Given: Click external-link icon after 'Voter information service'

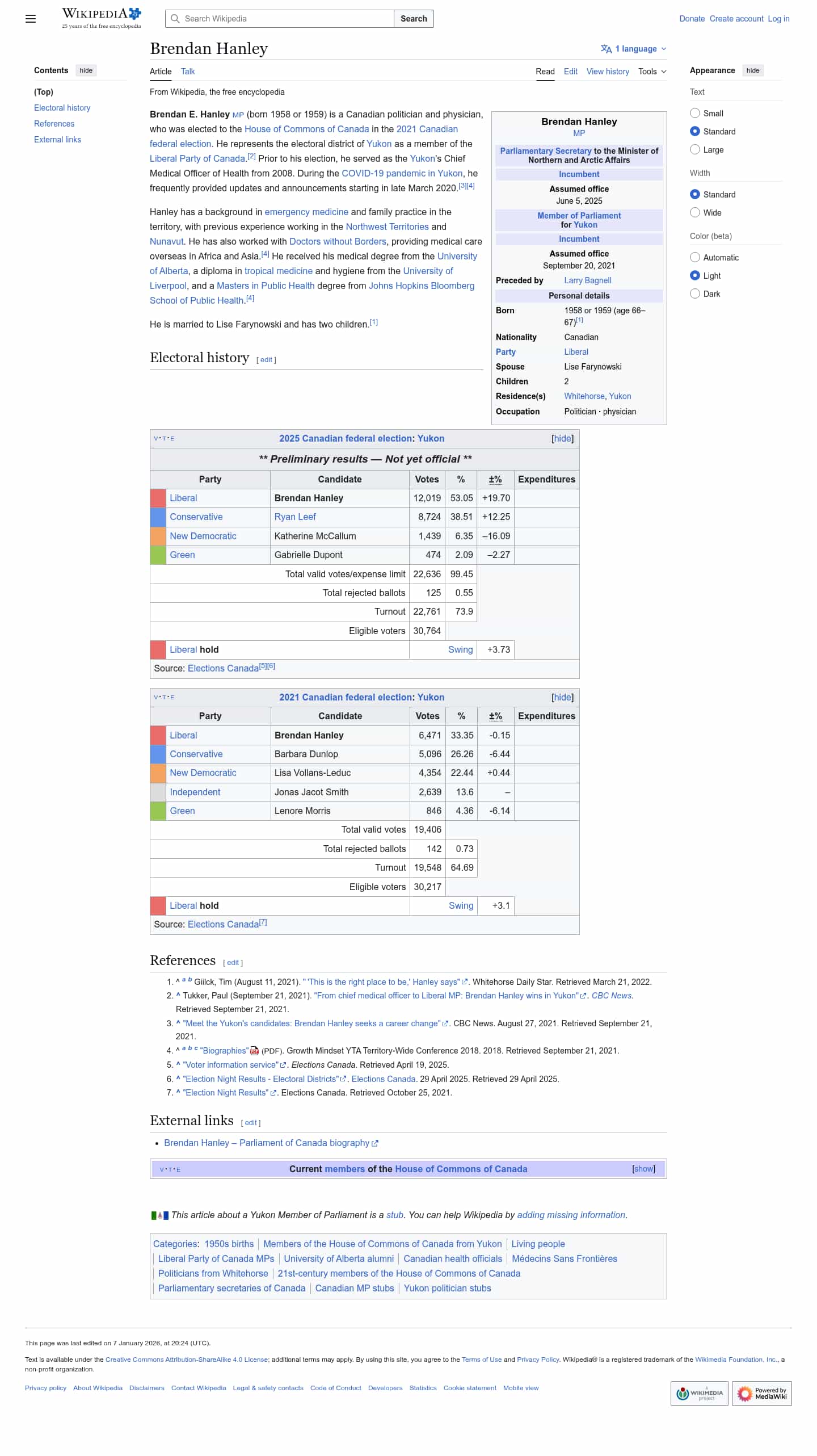Looking at the screenshot, I should point(283,1065).
